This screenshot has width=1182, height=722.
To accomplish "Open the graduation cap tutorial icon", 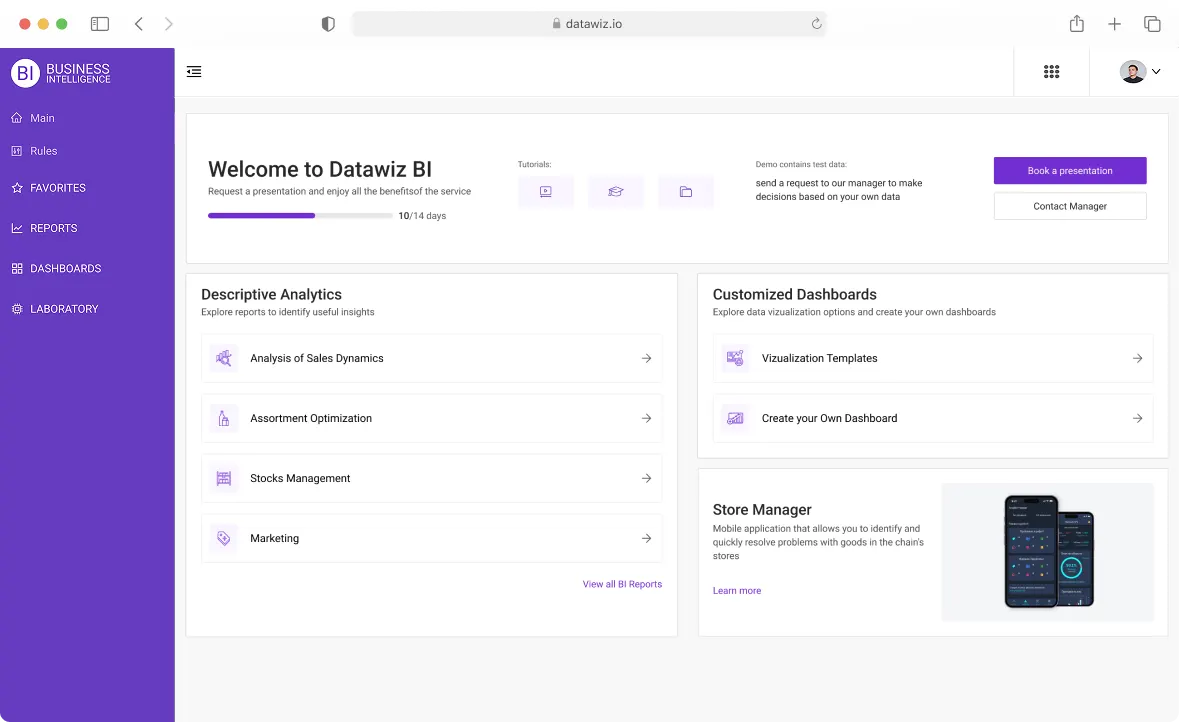I will [x=616, y=191].
